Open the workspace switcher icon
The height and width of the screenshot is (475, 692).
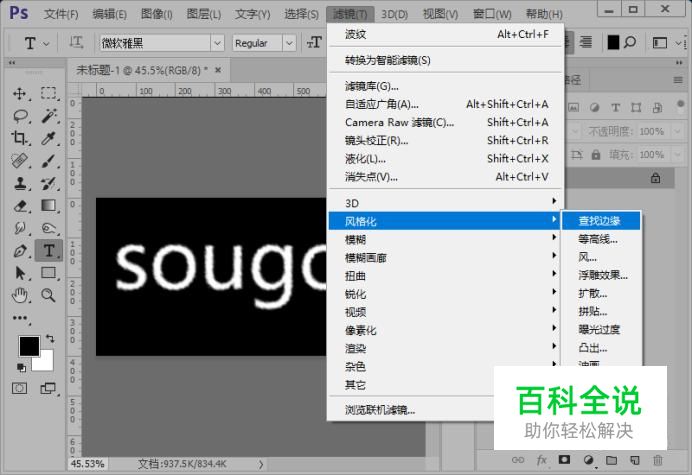click(660, 43)
